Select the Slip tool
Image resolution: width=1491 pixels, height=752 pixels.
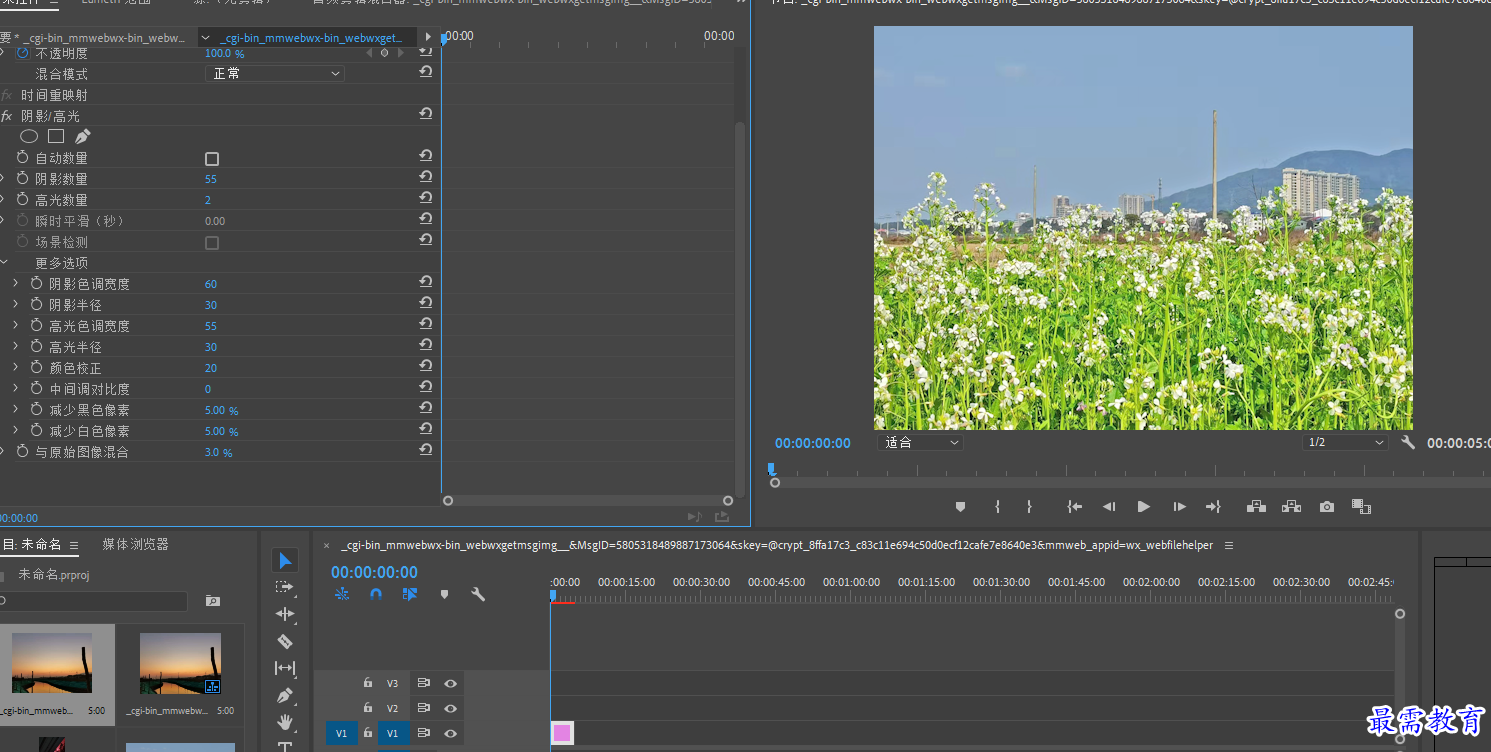(285, 668)
